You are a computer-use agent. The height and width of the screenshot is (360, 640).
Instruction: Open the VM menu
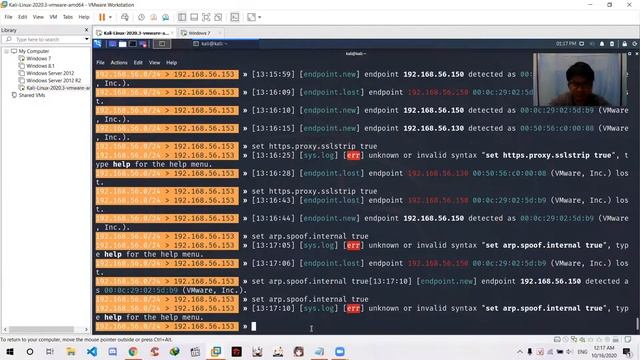click(53, 17)
